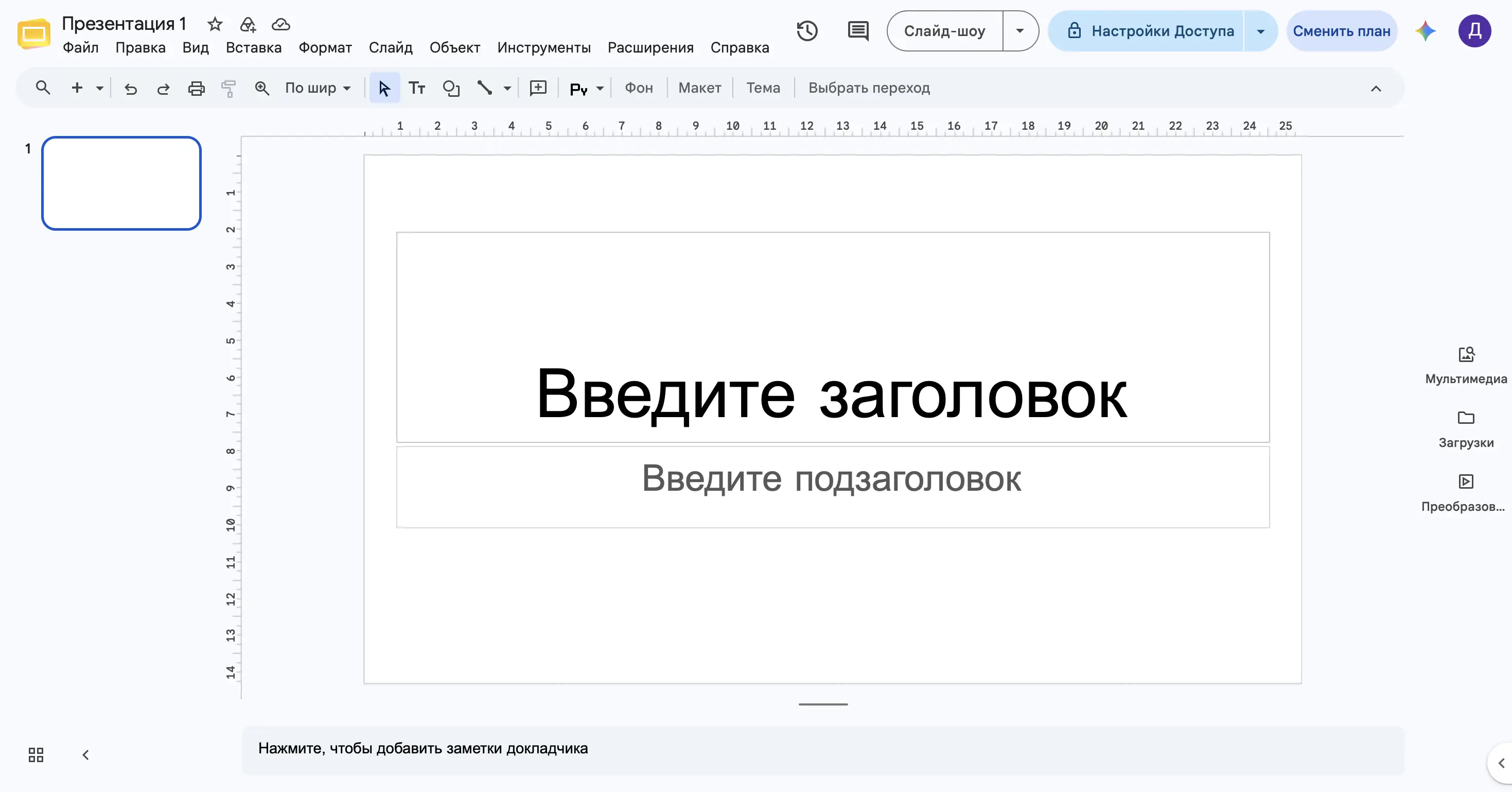Select the cursor pointer tool
The image size is (1512, 792).
pyautogui.click(x=384, y=88)
